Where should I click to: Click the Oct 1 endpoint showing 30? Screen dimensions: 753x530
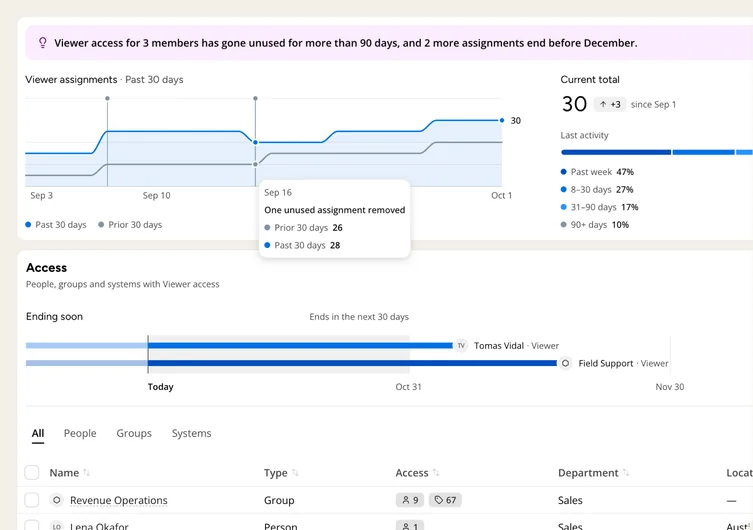[x=502, y=120]
